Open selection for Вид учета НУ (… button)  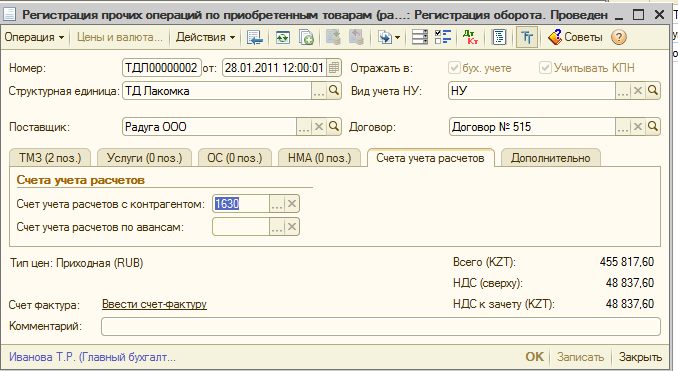click(623, 91)
